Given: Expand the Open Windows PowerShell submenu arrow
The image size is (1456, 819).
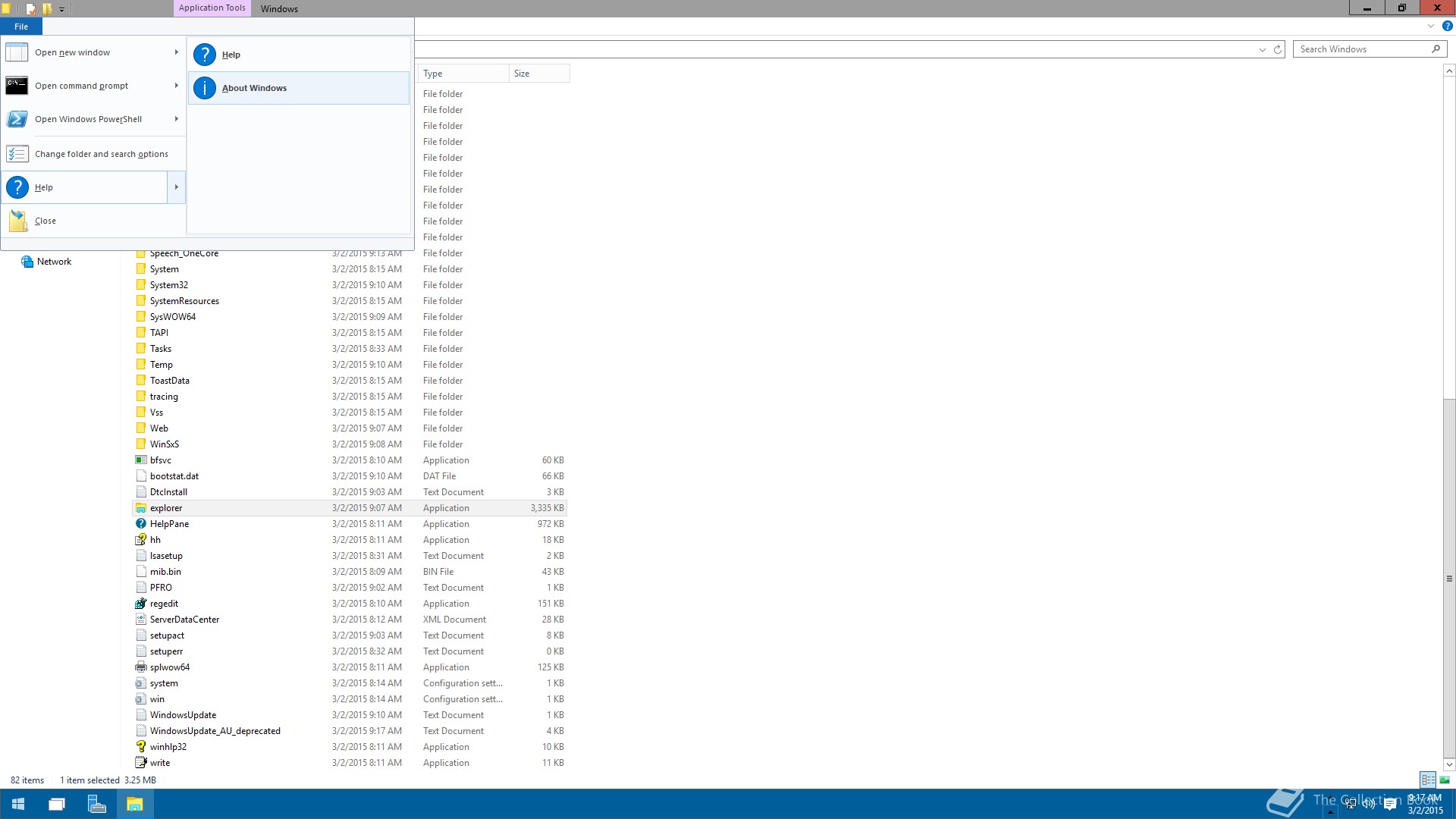Looking at the screenshot, I should [177, 119].
